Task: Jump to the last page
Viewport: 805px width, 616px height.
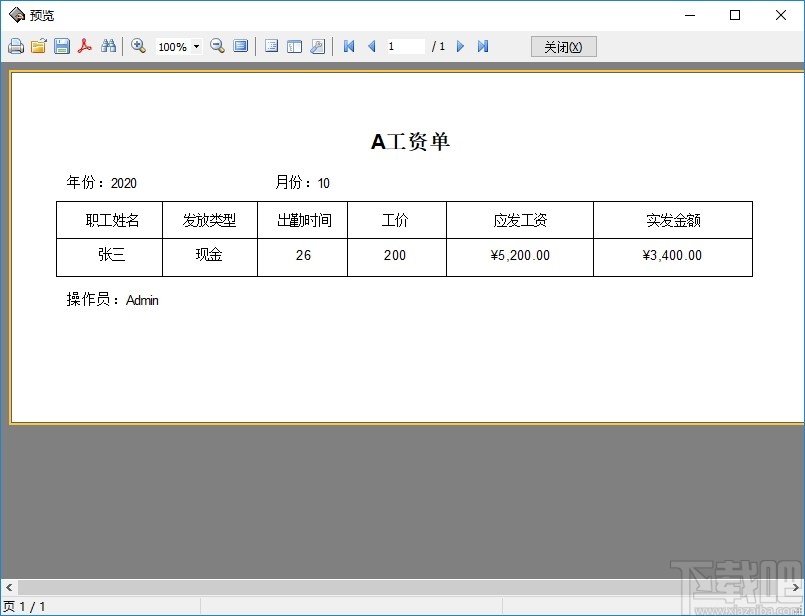Action: point(482,46)
